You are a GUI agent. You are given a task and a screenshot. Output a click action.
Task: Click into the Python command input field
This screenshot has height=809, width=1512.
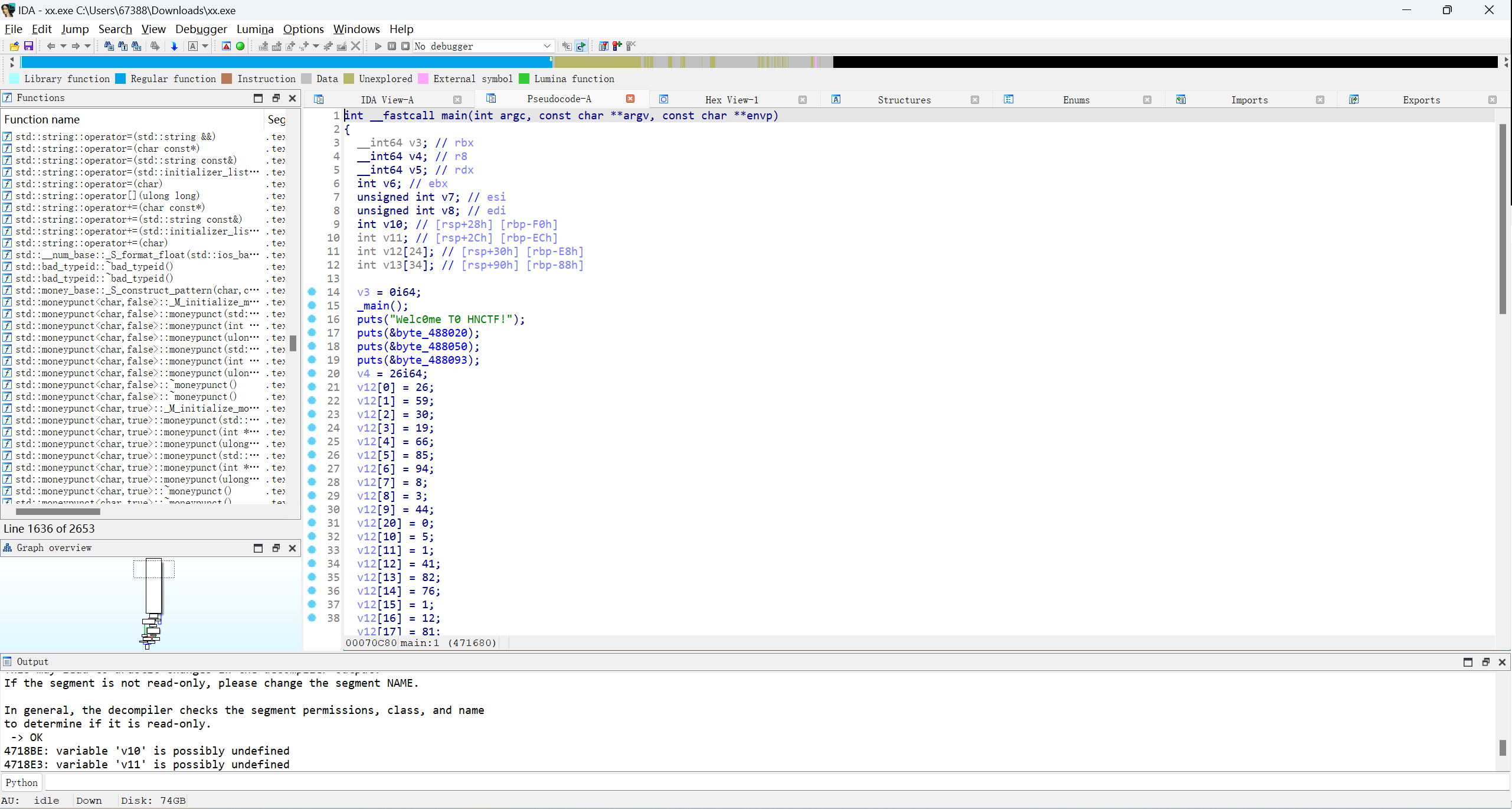(777, 782)
